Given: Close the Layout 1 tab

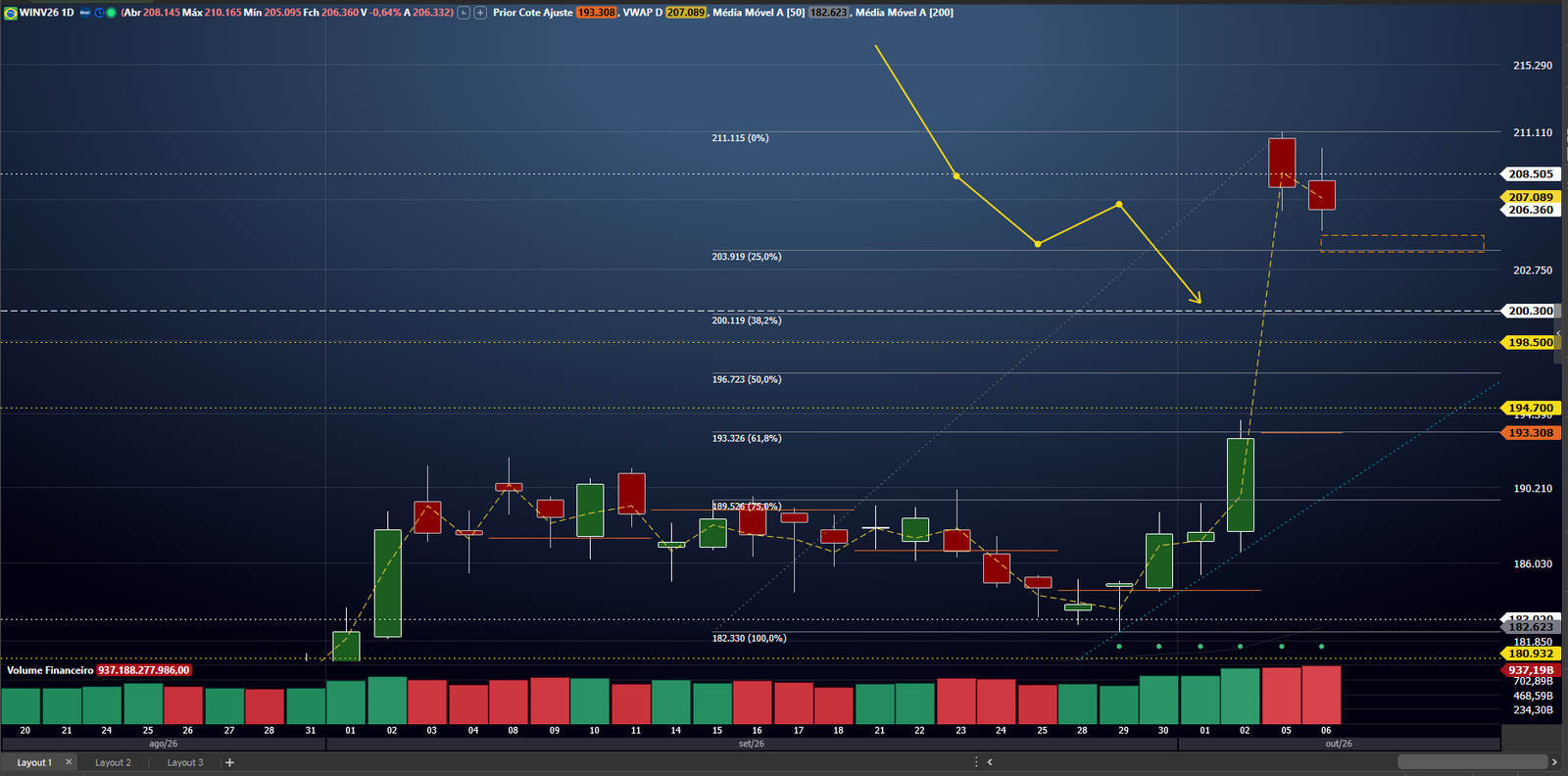Looking at the screenshot, I should [69, 761].
